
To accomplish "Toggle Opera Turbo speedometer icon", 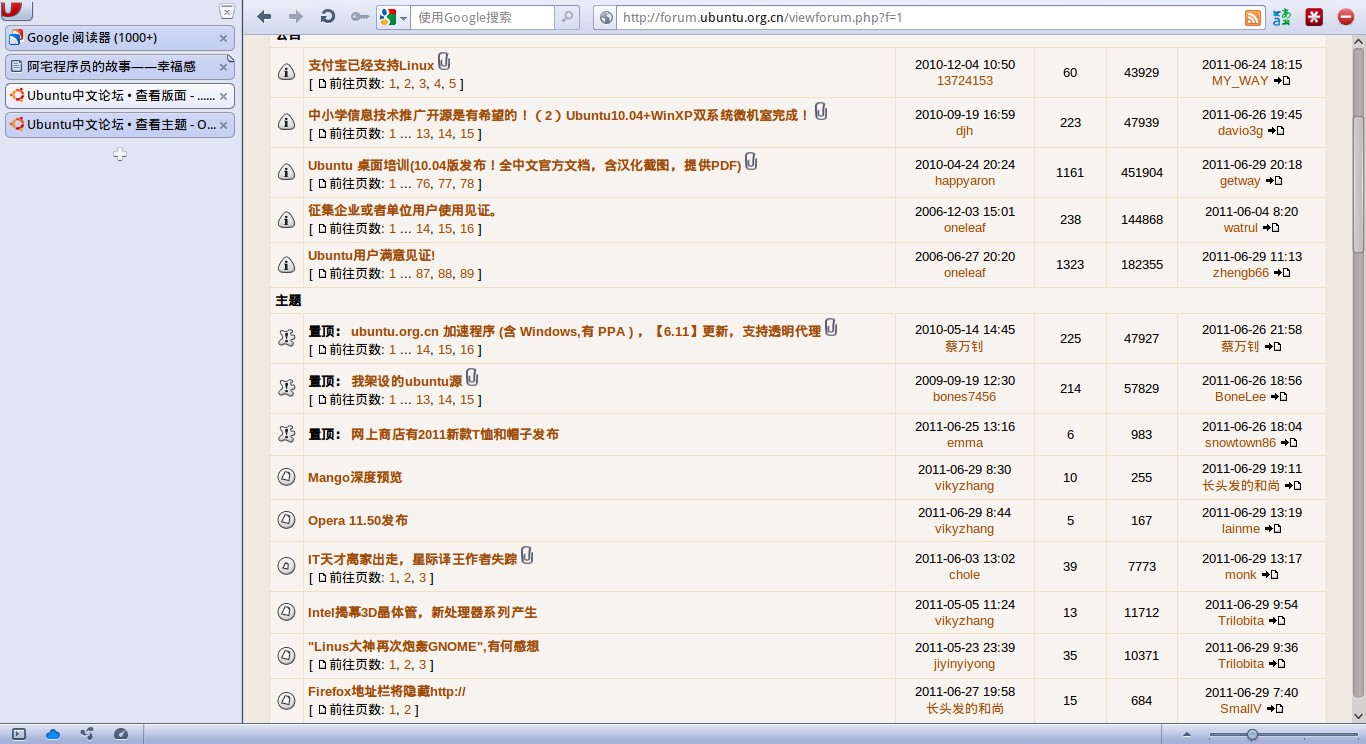I will click(x=121, y=734).
